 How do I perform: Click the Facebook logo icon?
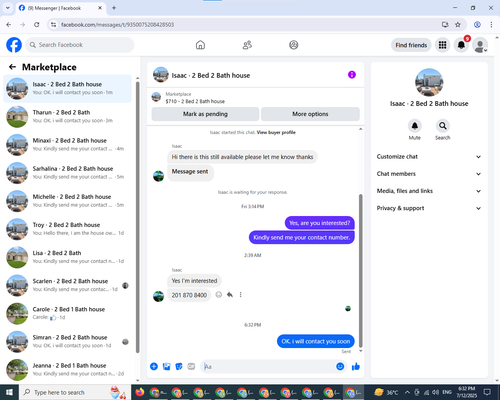tap(14, 45)
